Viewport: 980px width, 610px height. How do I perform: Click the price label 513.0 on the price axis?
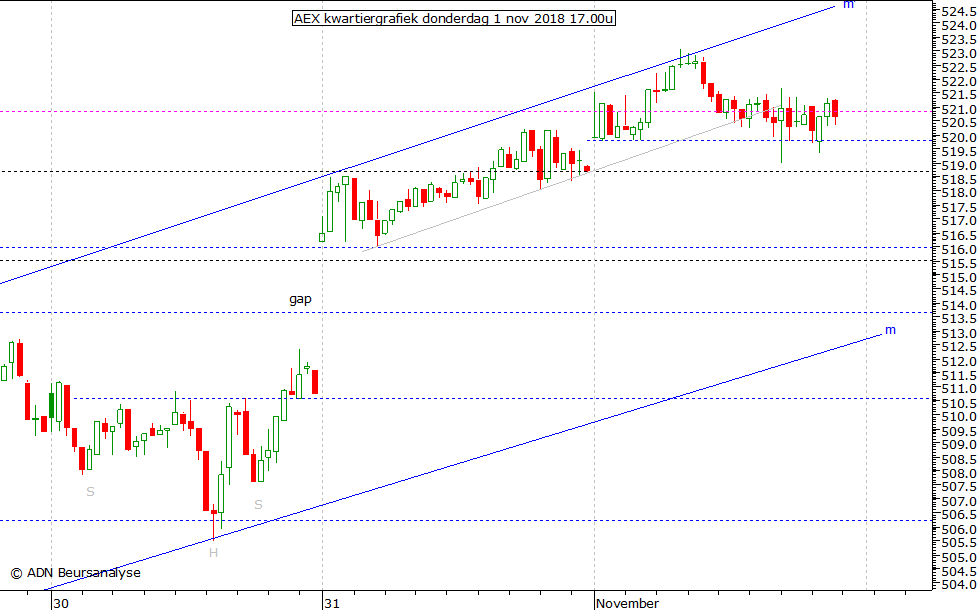point(959,333)
